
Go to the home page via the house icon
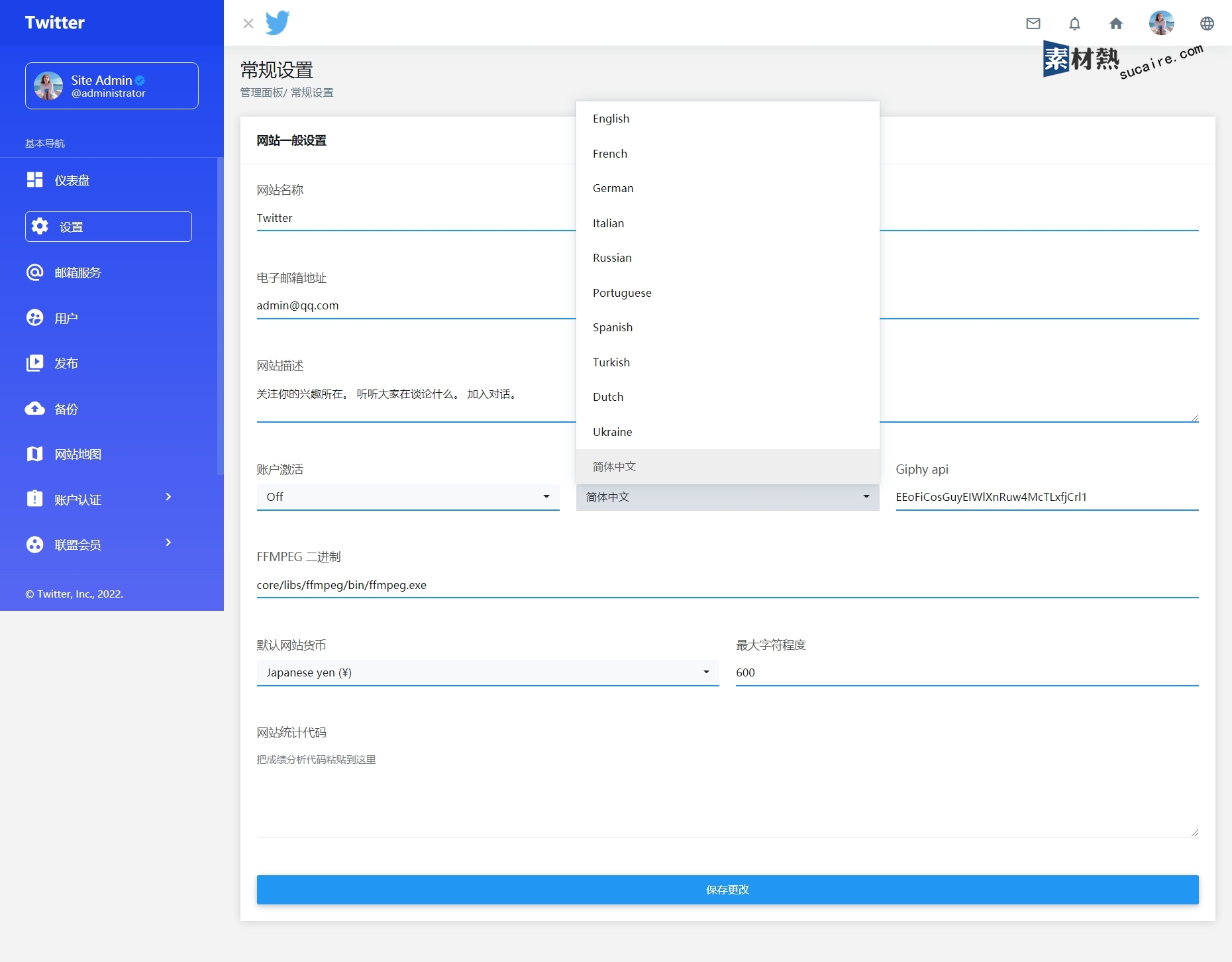1116,24
